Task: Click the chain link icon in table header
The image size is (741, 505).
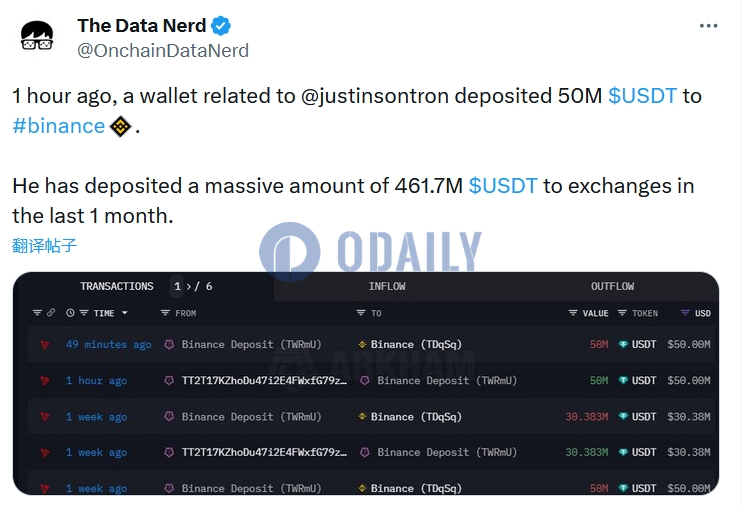Action: [x=50, y=313]
